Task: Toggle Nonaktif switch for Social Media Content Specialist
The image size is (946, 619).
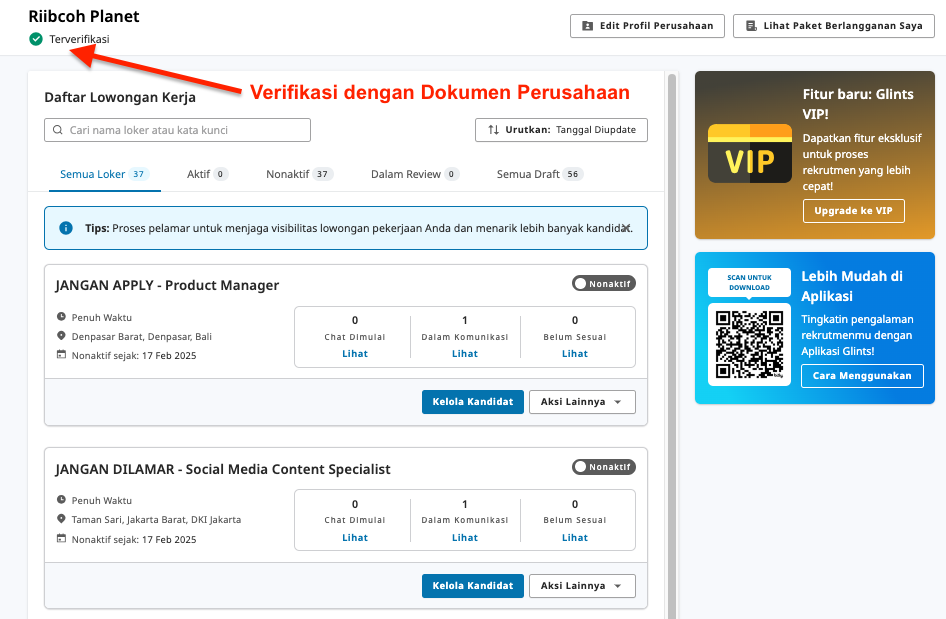Action: 603,467
